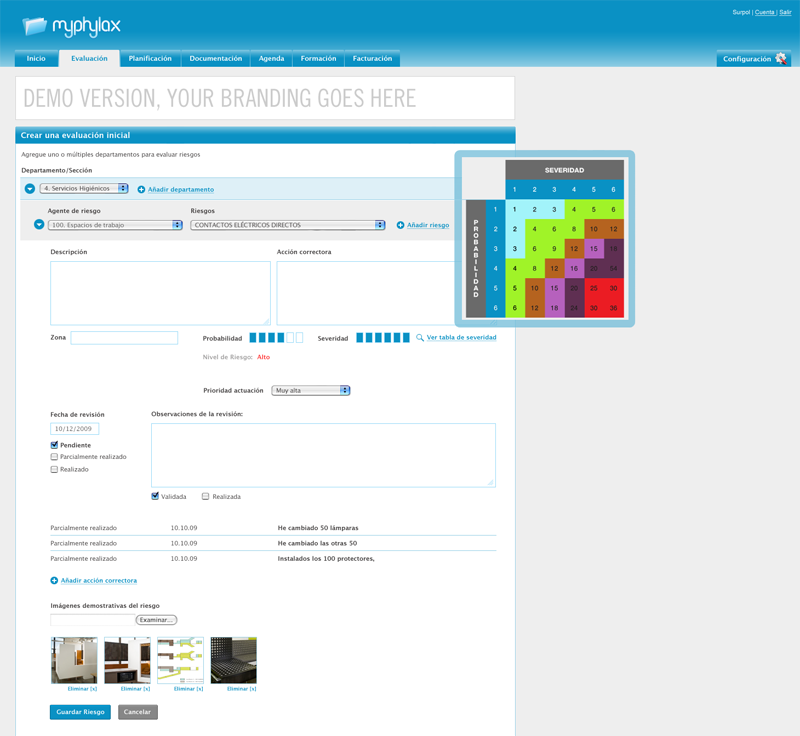Collapse the risk agent row arrow icon
Screen dimensions: 800x736
tap(39, 225)
